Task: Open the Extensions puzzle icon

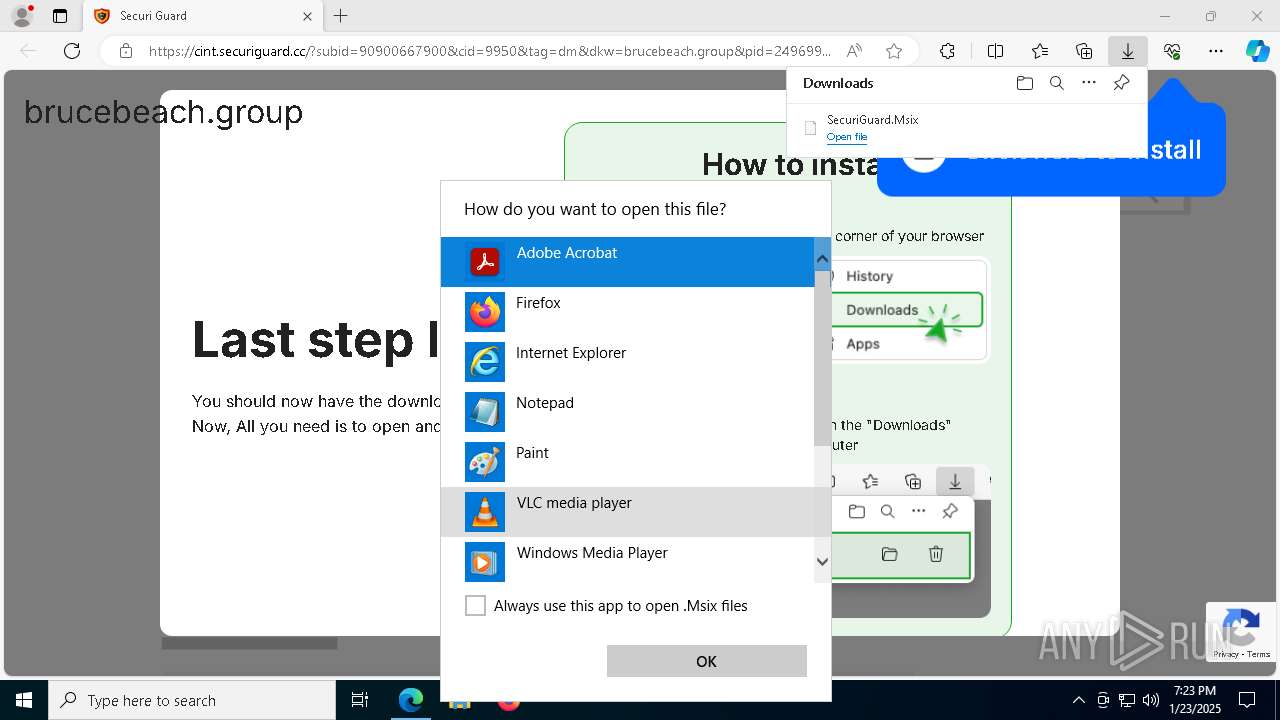Action: click(947, 51)
